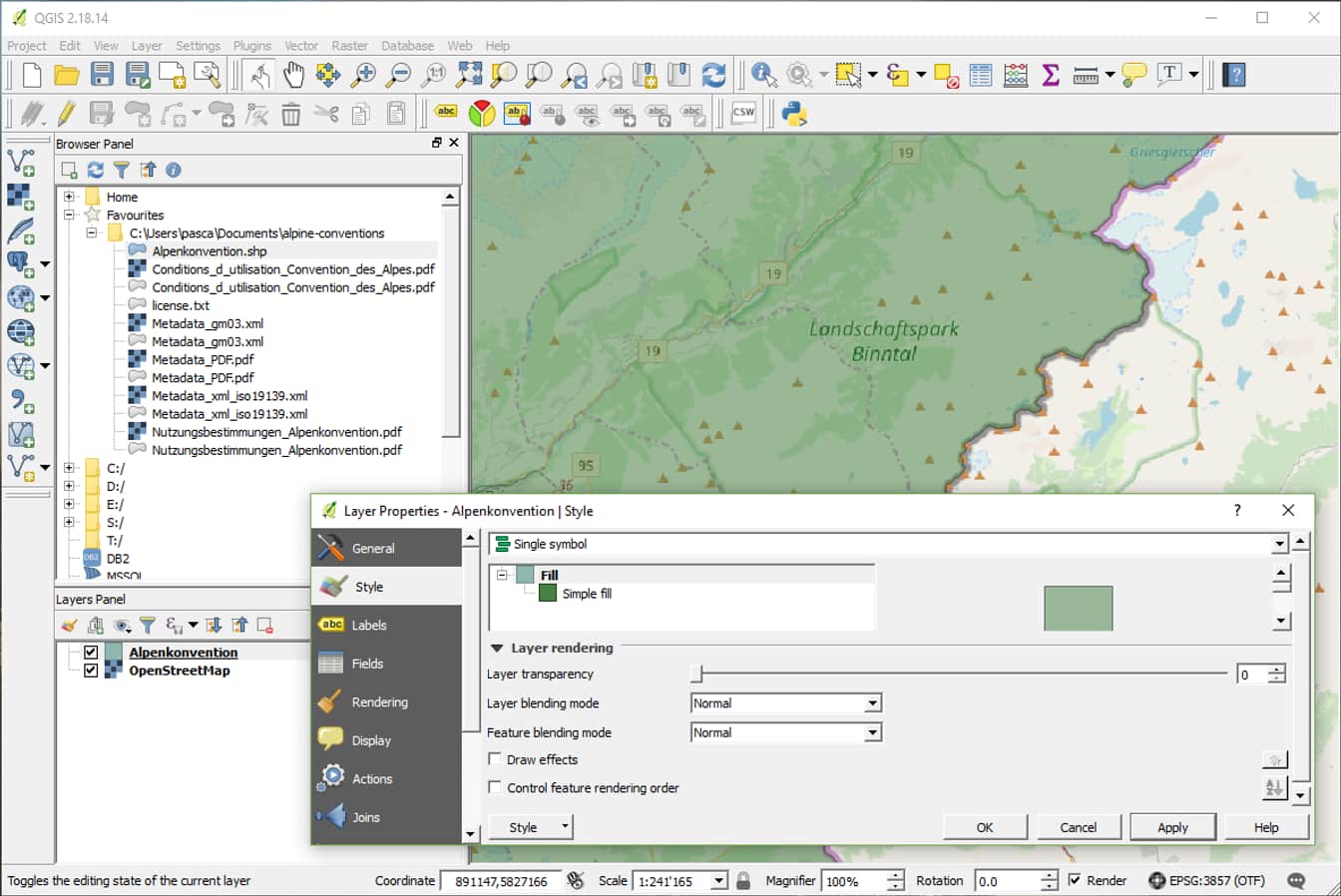This screenshot has height=896, width=1341.
Task: Open the Python Console
Action: click(793, 113)
